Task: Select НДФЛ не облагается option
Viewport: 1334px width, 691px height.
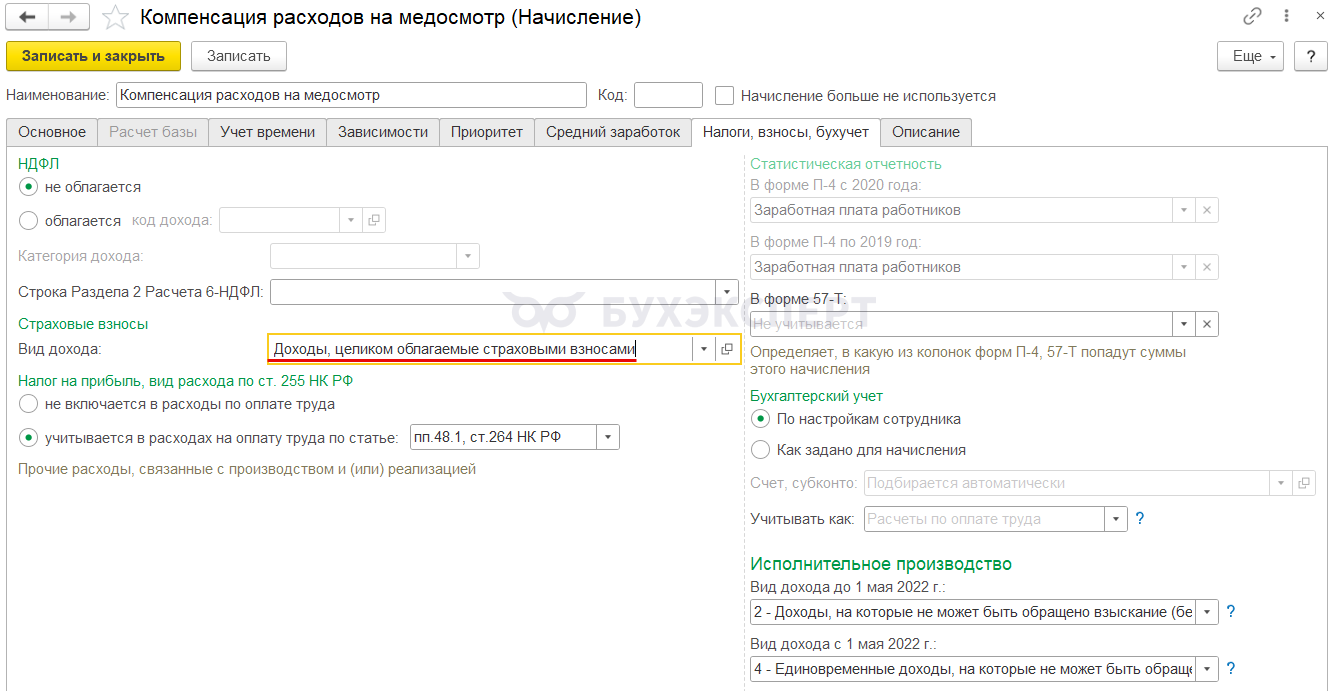Action: pyautogui.click(x=28, y=187)
